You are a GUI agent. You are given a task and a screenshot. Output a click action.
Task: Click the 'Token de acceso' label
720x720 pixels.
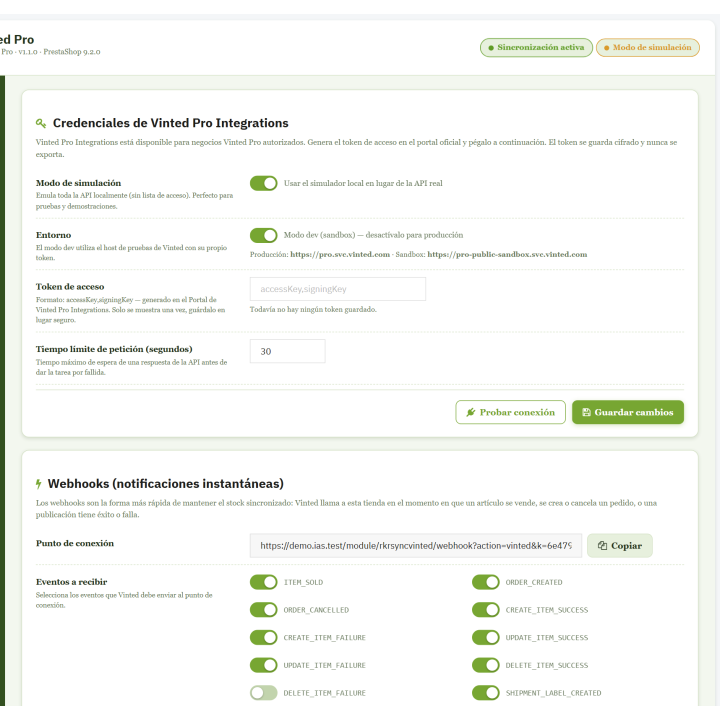(x=70, y=287)
